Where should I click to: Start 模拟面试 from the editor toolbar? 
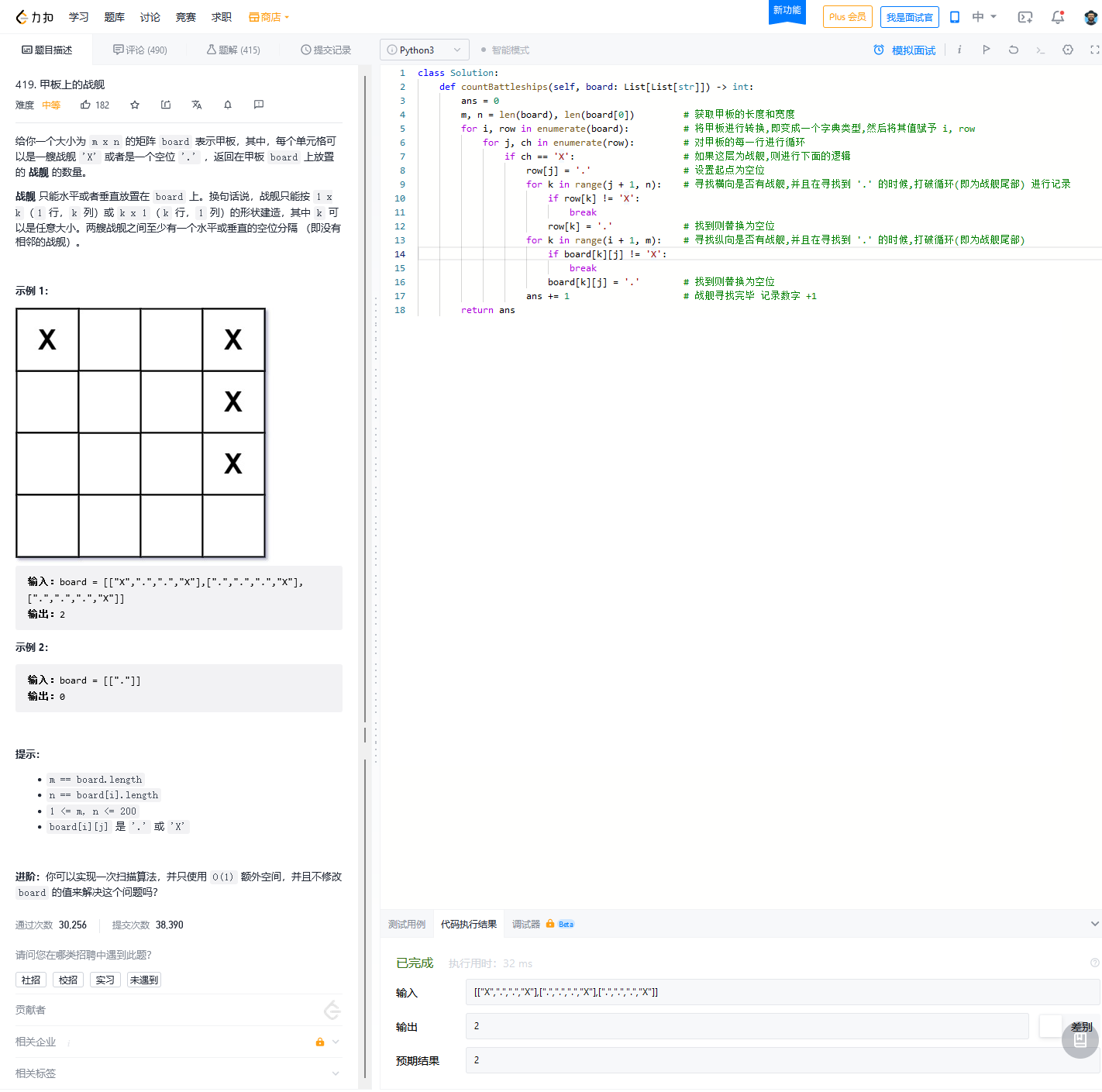coord(904,50)
